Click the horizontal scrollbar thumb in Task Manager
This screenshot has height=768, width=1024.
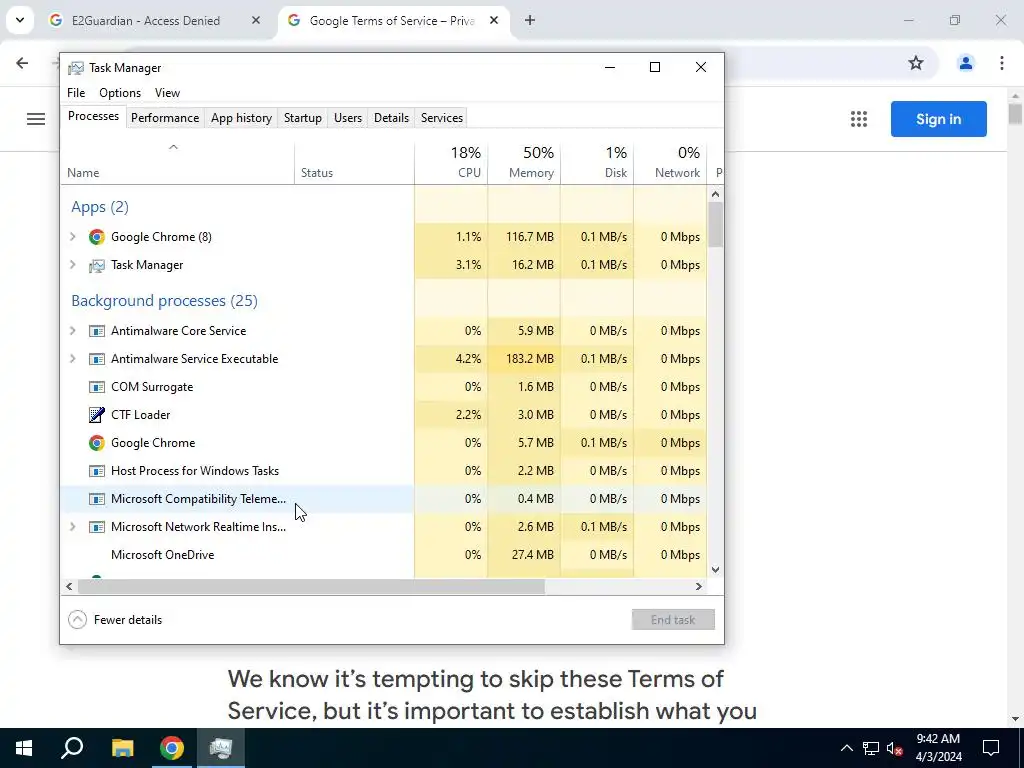(x=311, y=586)
